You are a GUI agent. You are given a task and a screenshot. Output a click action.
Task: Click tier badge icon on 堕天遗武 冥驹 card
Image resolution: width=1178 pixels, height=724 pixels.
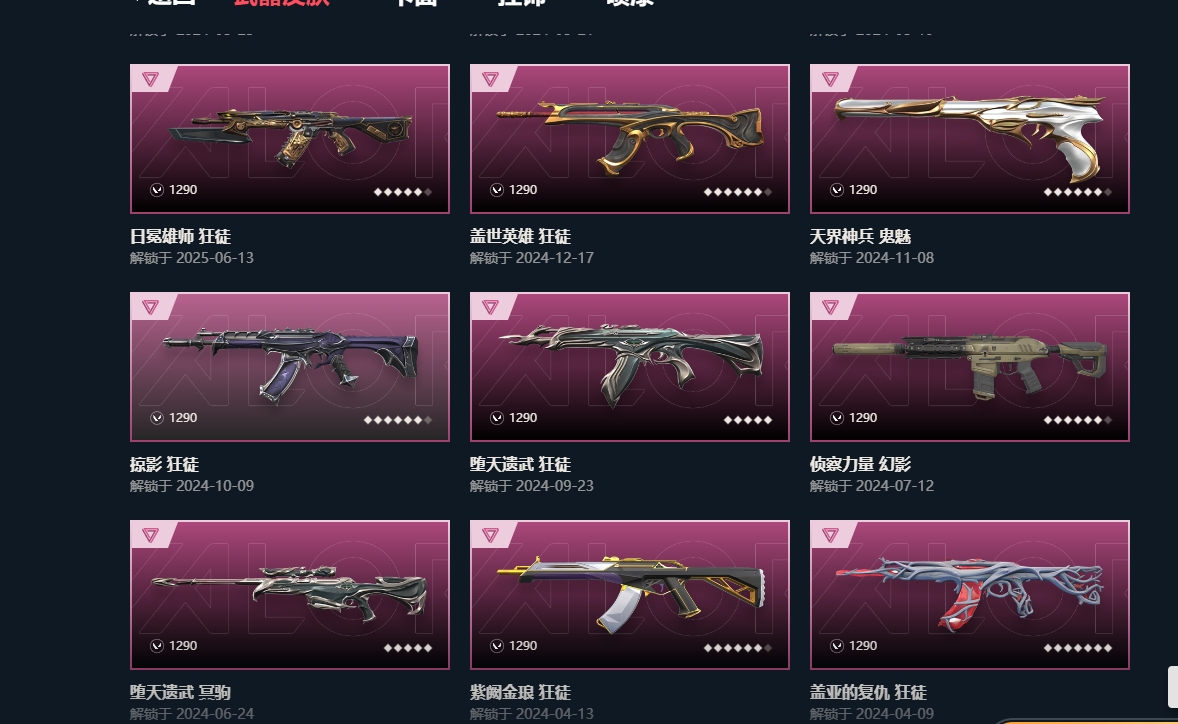(150, 535)
